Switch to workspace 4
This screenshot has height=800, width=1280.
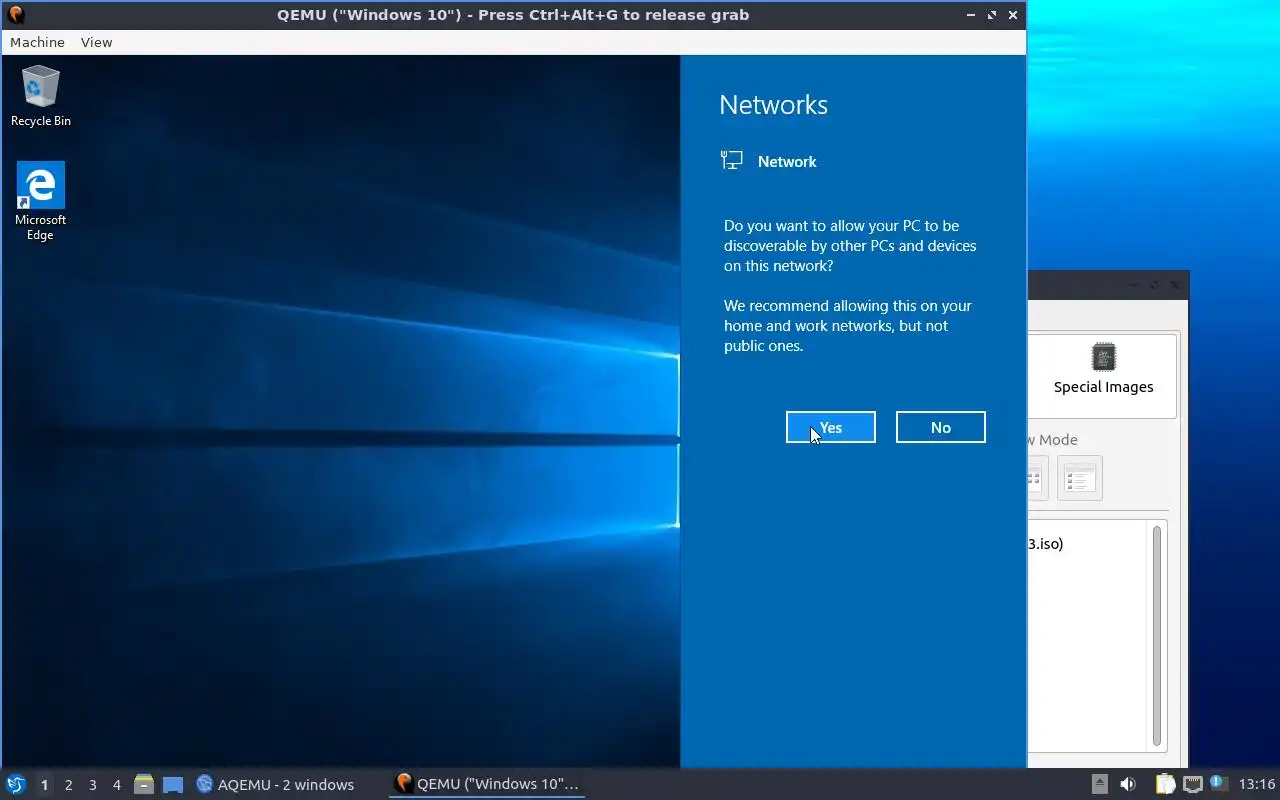click(x=116, y=785)
